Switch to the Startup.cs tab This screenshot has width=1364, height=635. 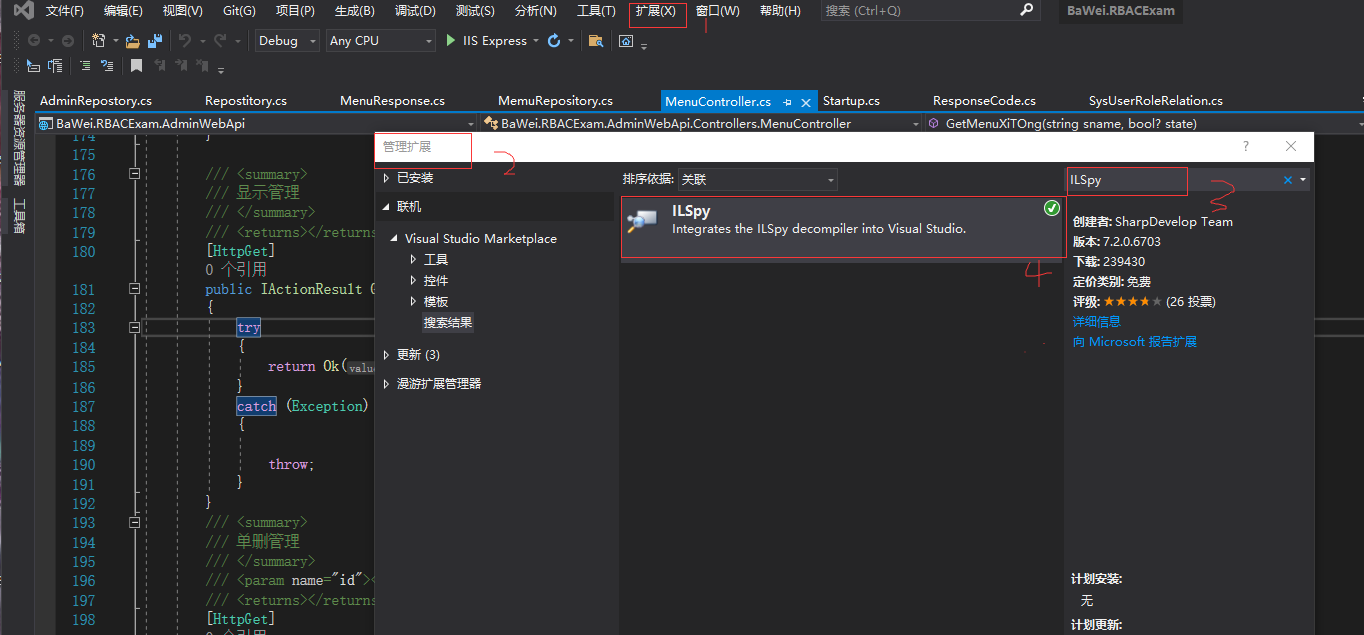851,101
